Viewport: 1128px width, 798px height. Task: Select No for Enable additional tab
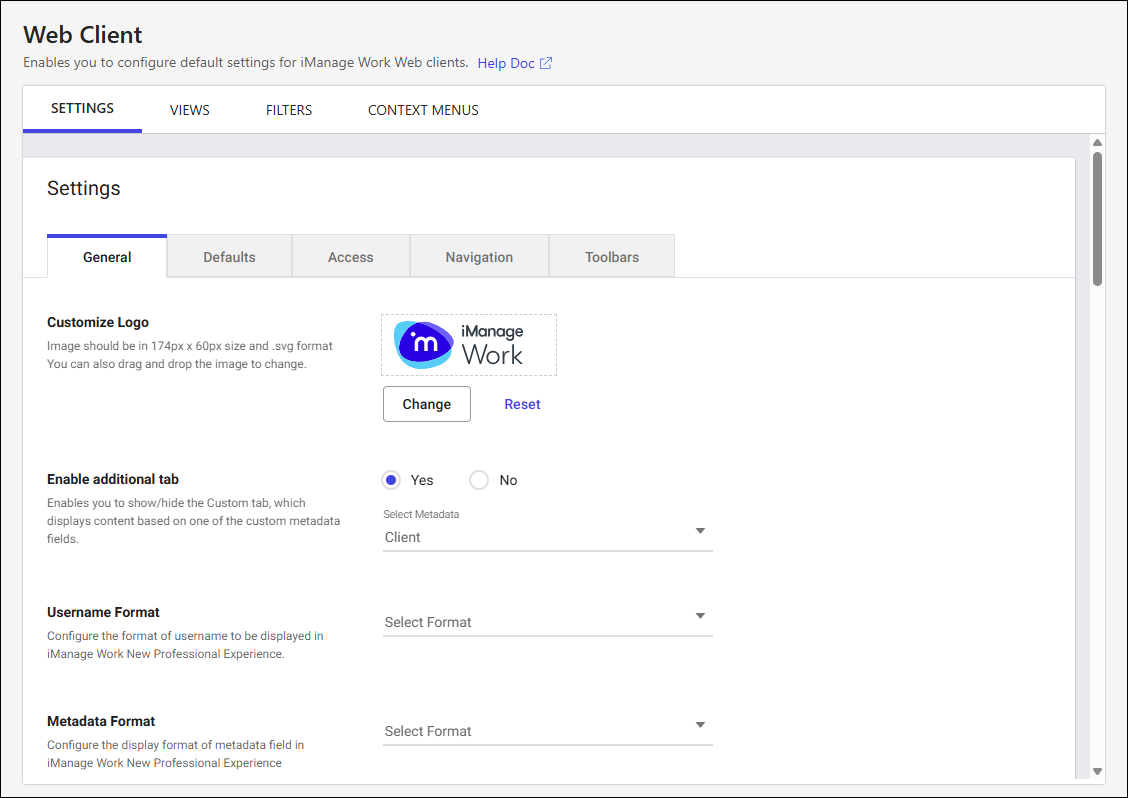point(479,480)
